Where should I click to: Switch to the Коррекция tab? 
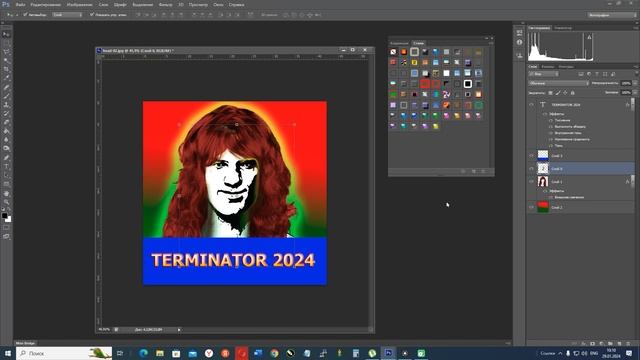[x=399, y=43]
